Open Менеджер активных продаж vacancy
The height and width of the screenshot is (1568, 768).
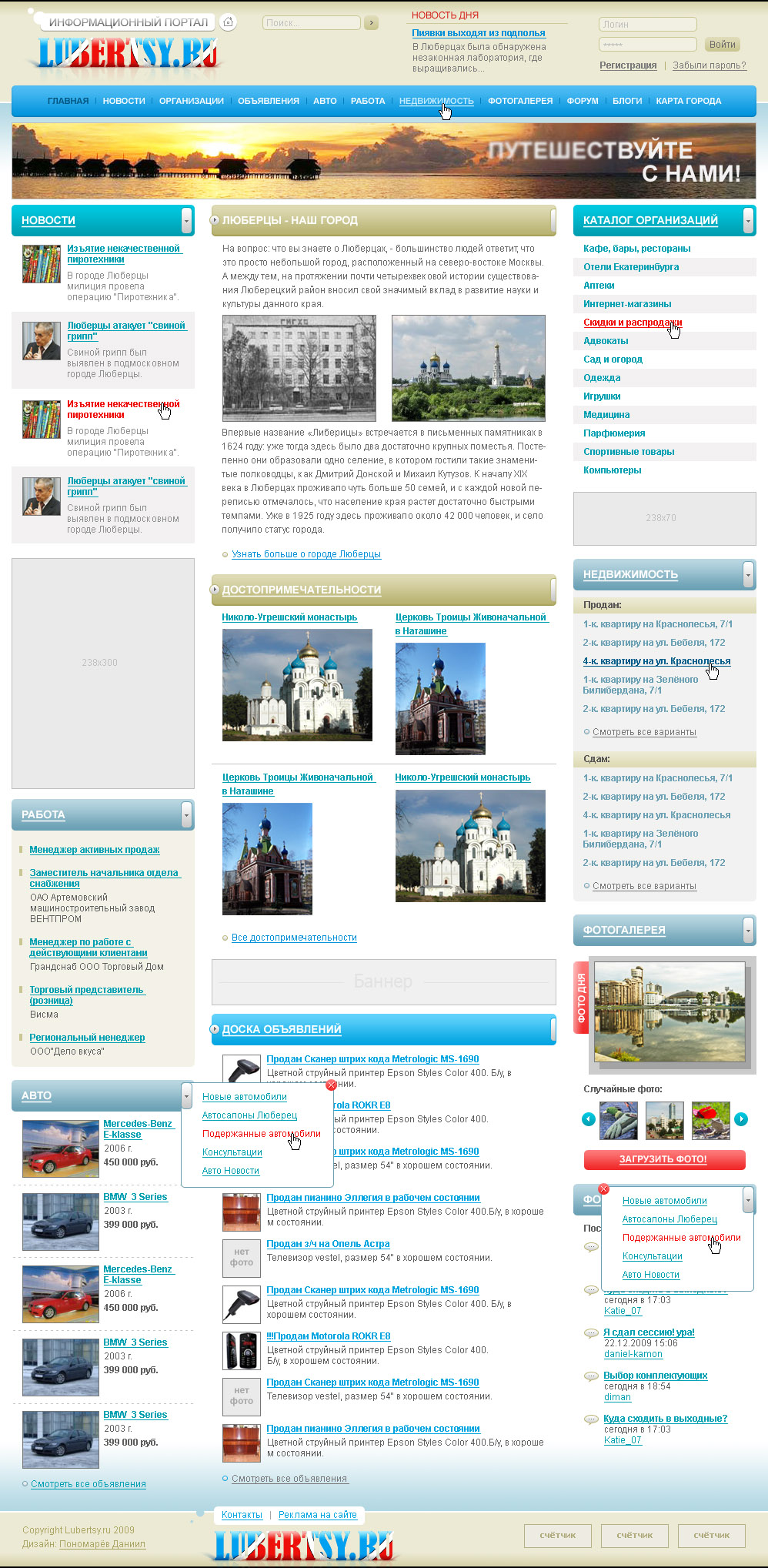[95, 850]
